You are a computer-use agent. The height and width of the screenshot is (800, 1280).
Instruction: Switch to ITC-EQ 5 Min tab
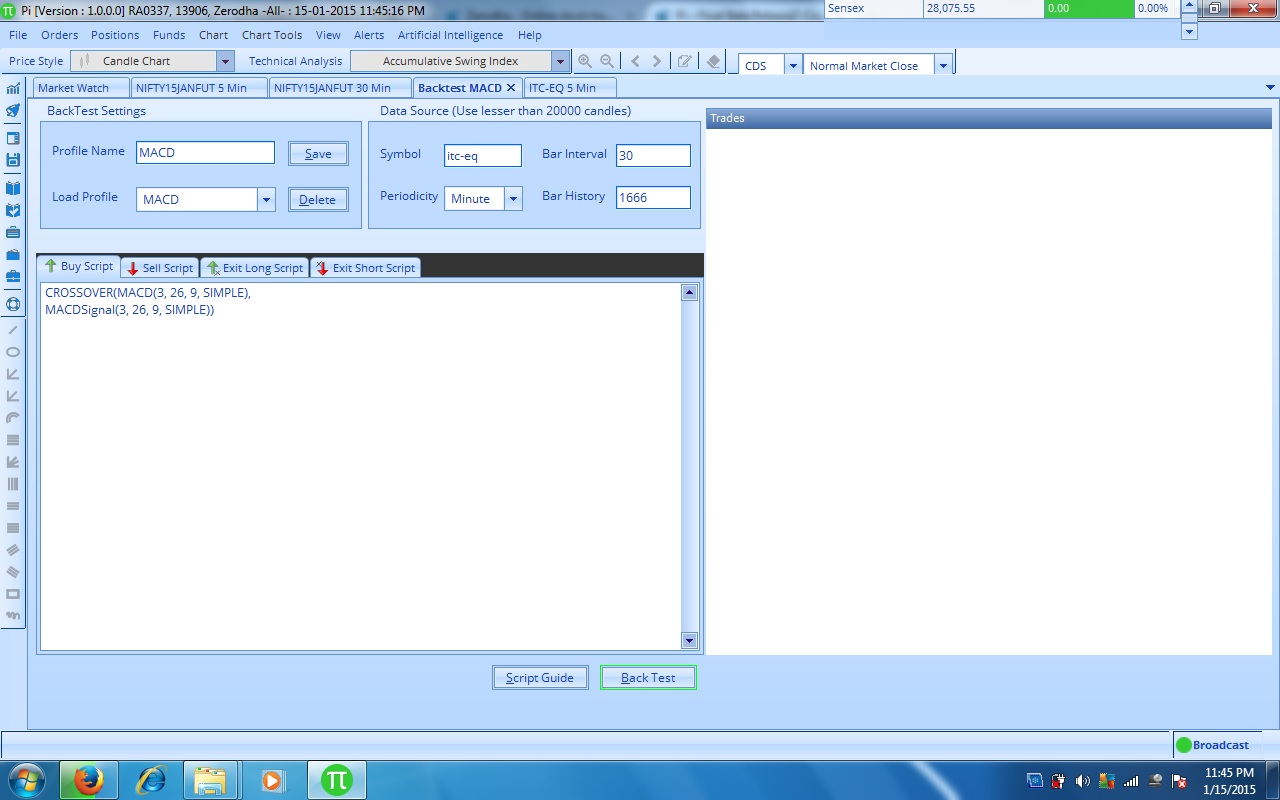pos(570,88)
